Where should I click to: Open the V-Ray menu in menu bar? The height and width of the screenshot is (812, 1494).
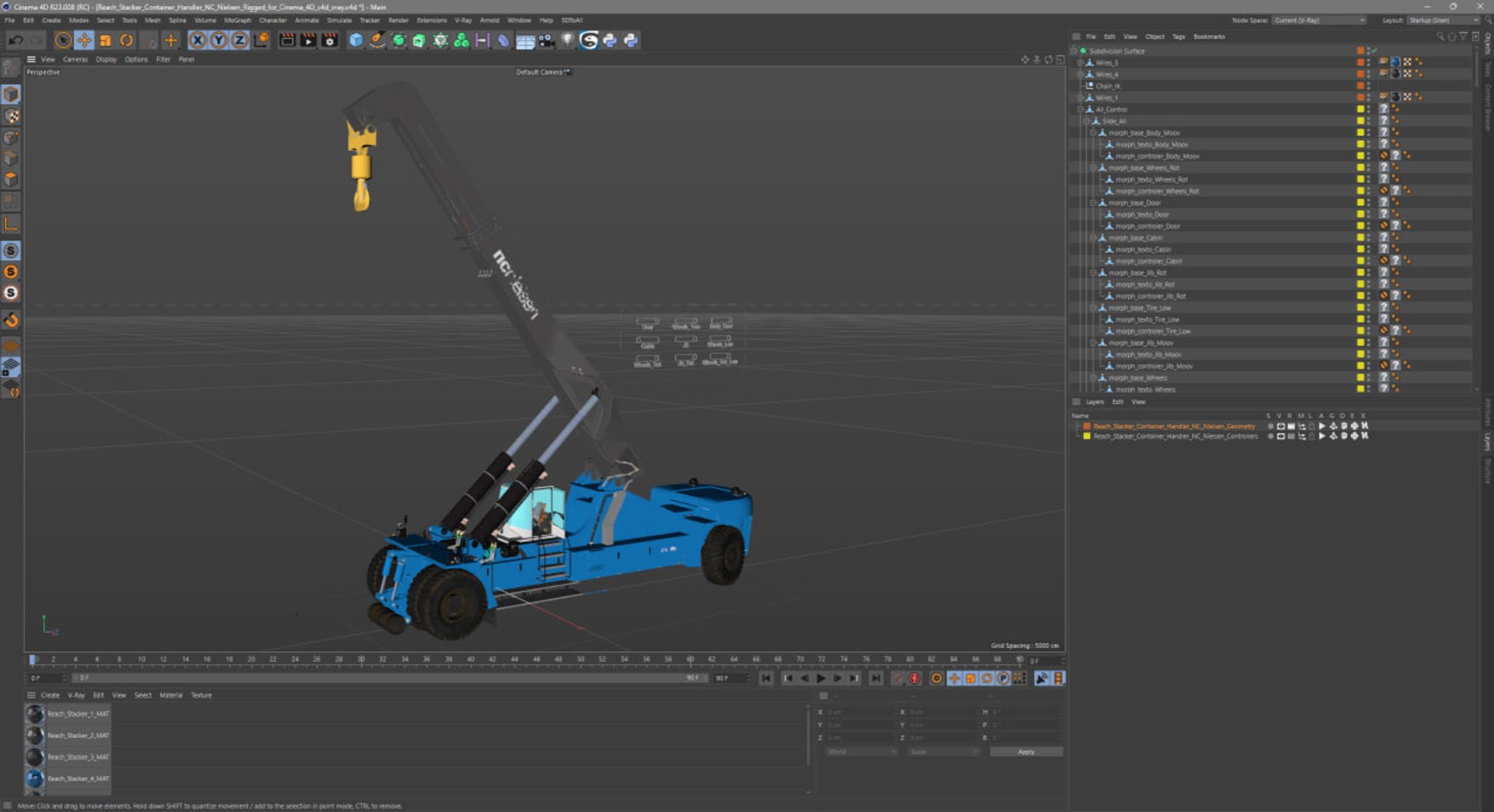click(463, 20)
